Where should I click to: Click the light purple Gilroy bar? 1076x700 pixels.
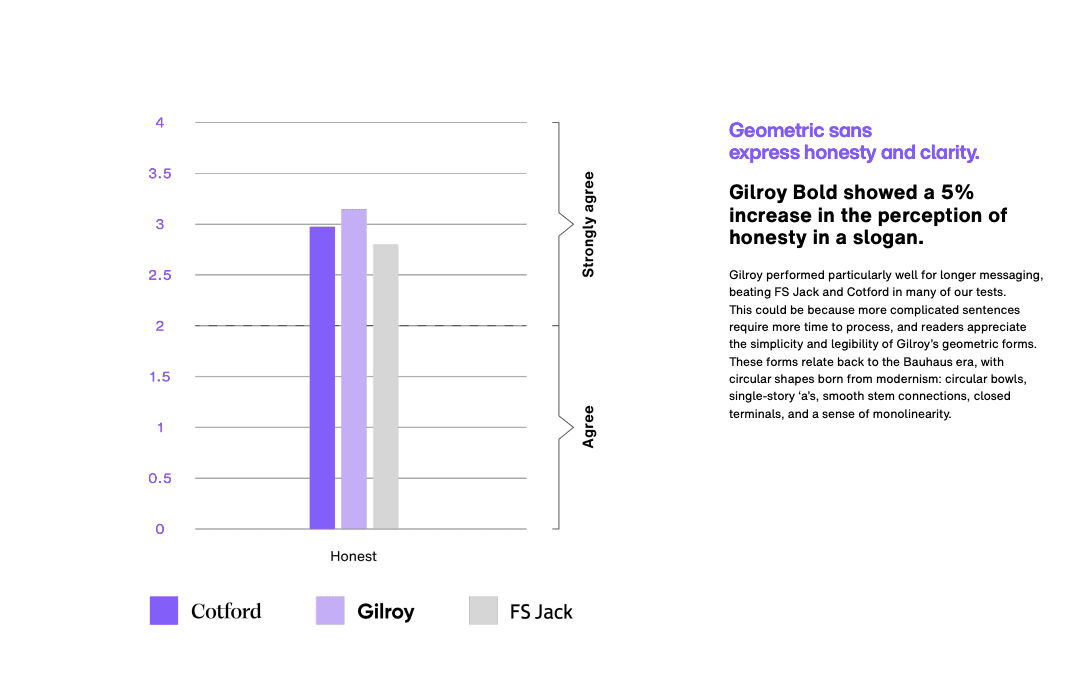(354, 369)
